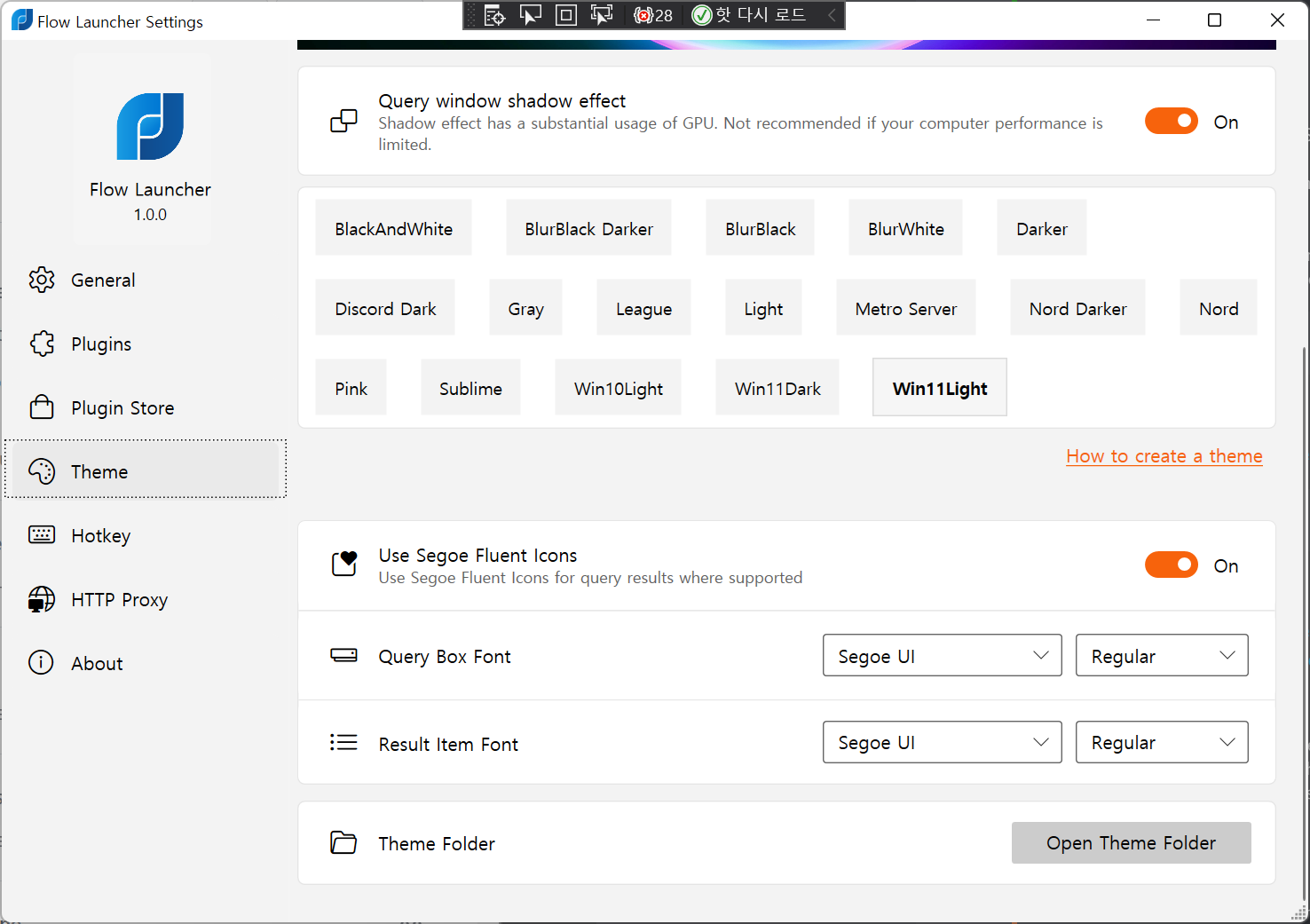Choose the Nord theme

click(1219, 308)
